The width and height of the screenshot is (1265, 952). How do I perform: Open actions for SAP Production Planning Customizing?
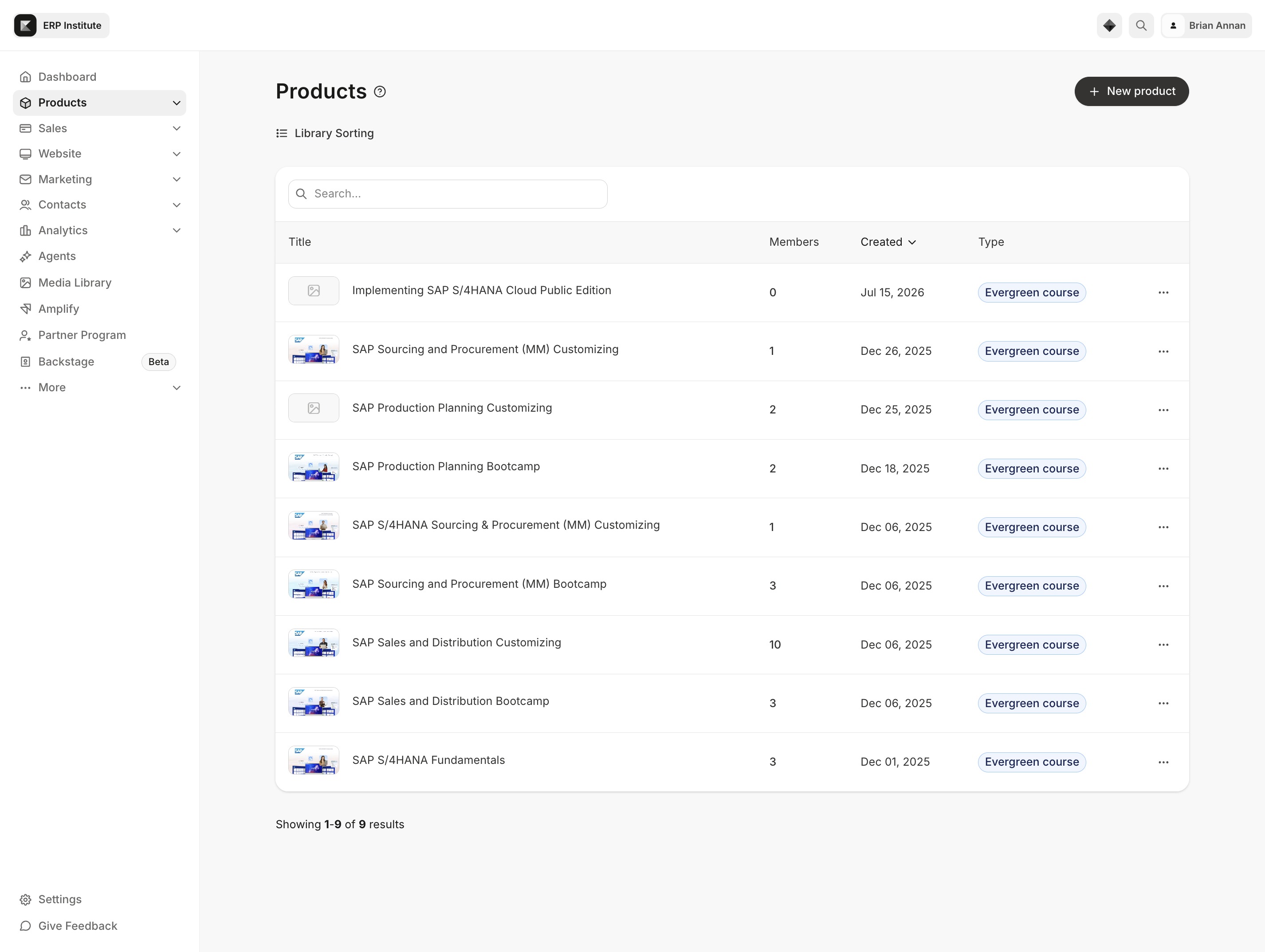tap(1163, 409)
